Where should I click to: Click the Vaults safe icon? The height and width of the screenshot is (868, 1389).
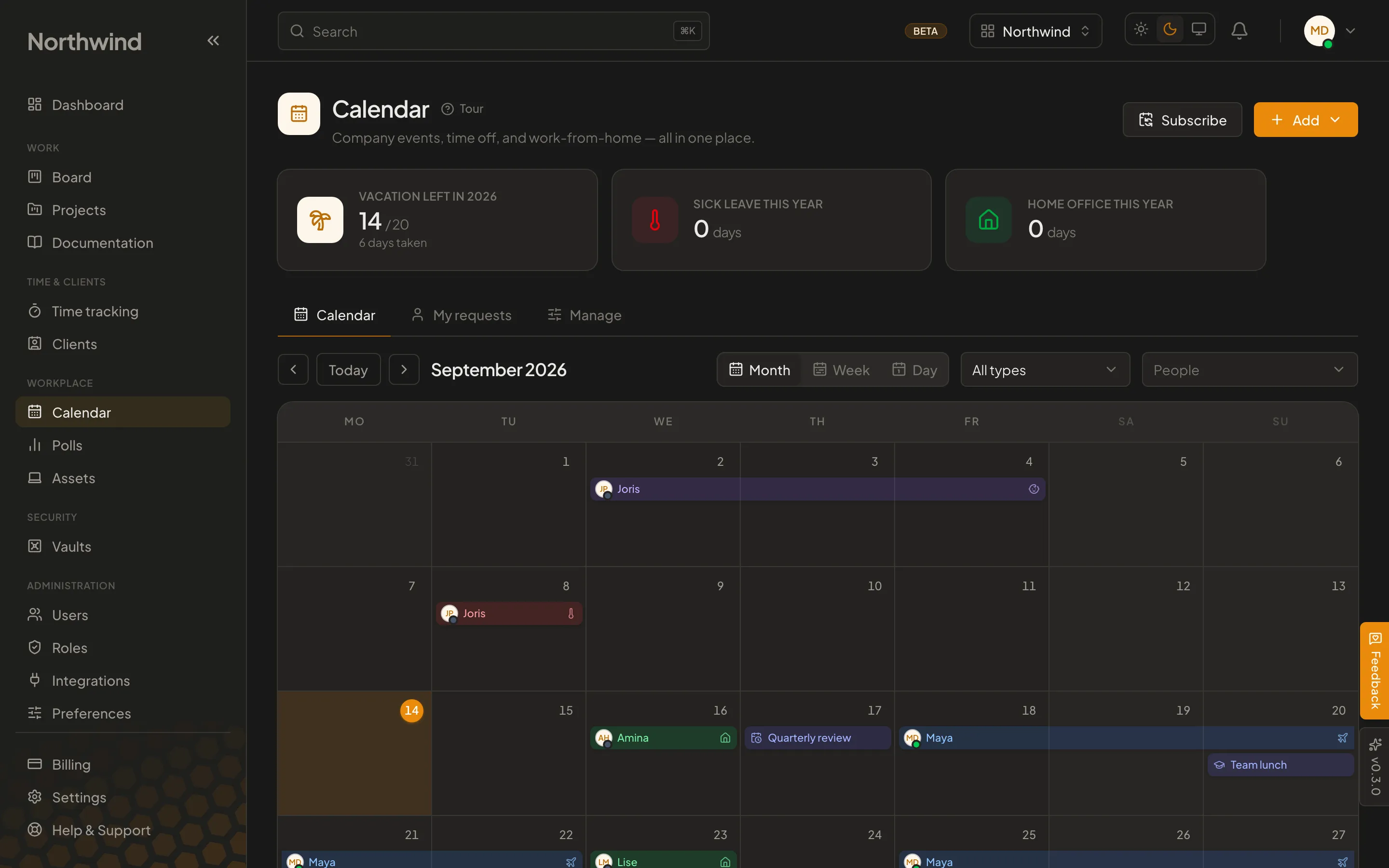pyautogui.click(x=35, y=546)
